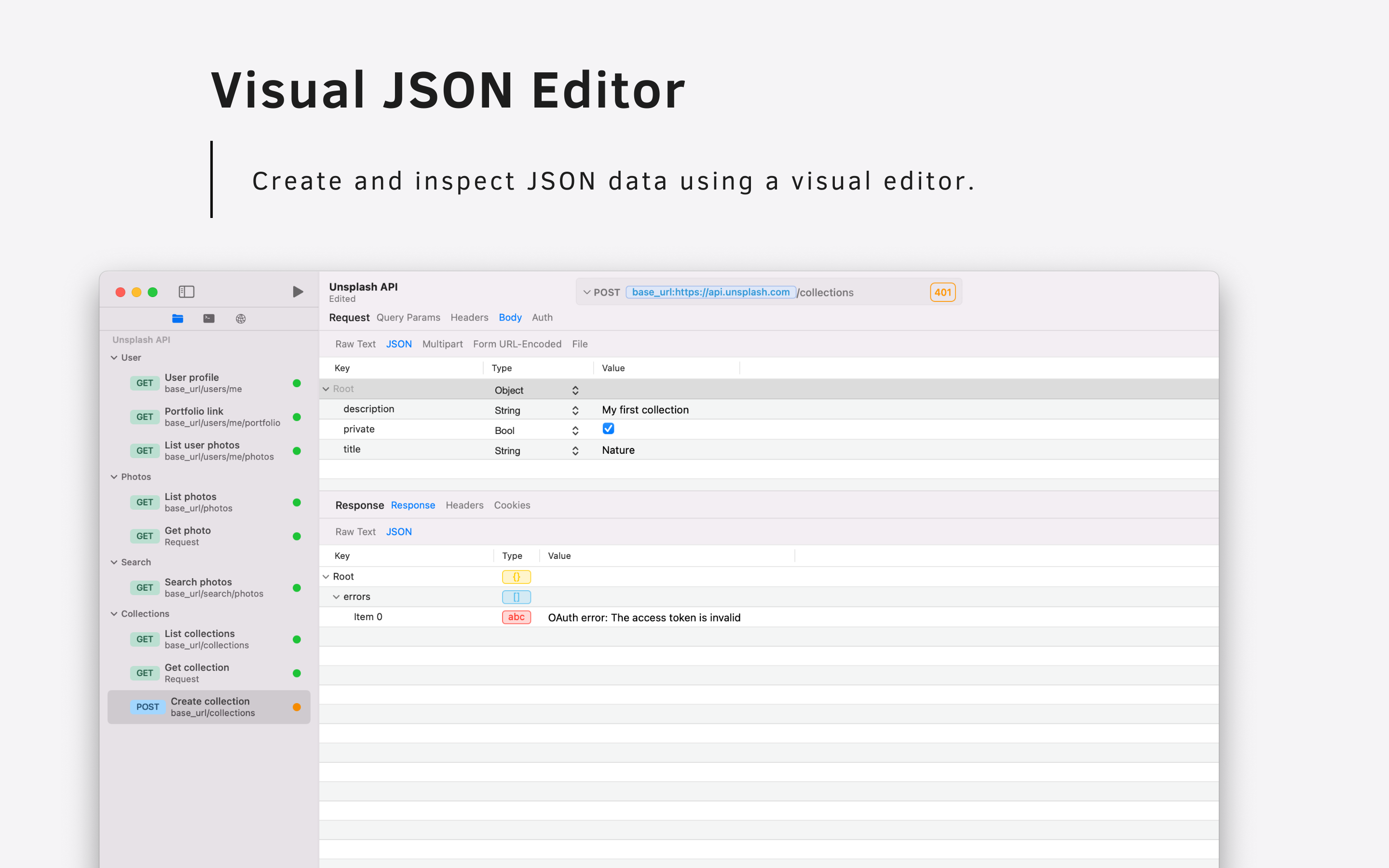Screen dimensions: 1389x868
Task: Select Form URL-Encoded body mode
Action: [517, 344]
